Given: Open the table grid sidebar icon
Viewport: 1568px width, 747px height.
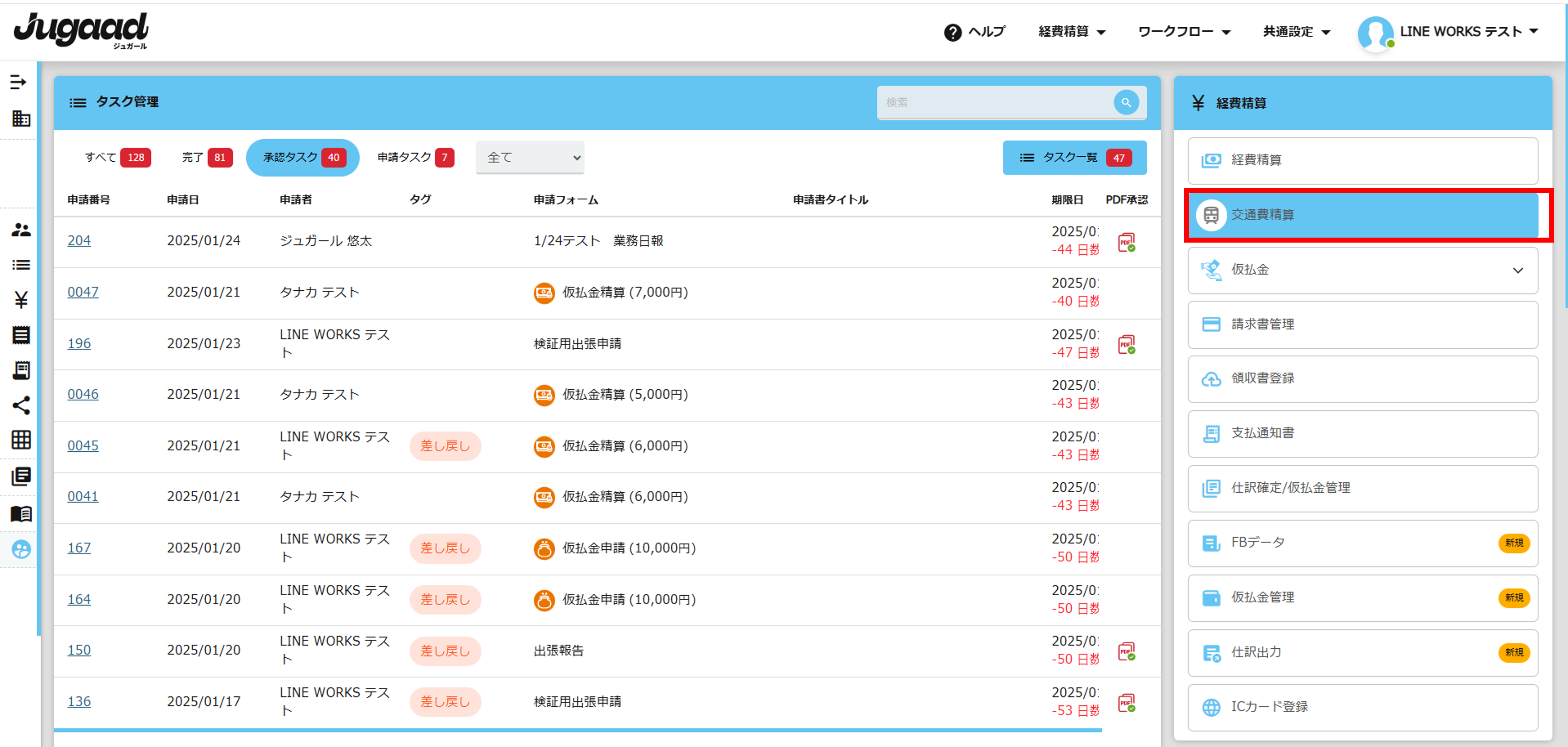Looking at the screenshot, I should coord(21,440).
